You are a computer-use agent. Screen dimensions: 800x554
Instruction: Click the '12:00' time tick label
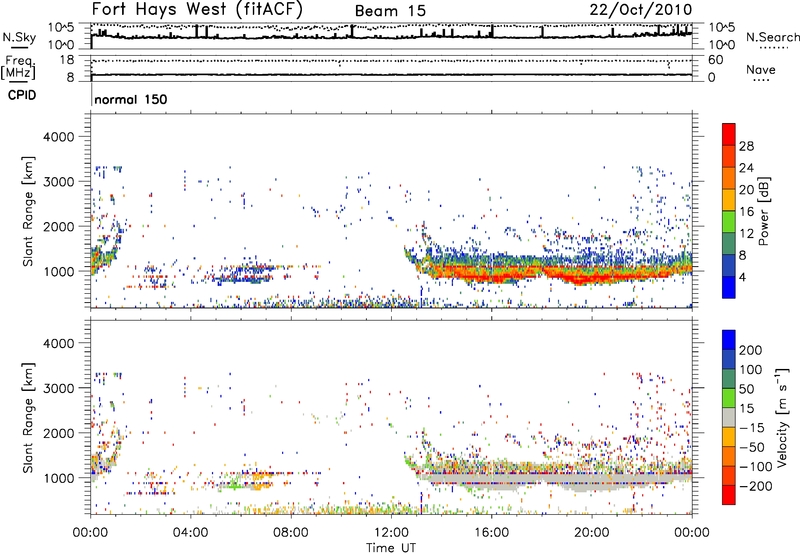(x=391, y=533)
